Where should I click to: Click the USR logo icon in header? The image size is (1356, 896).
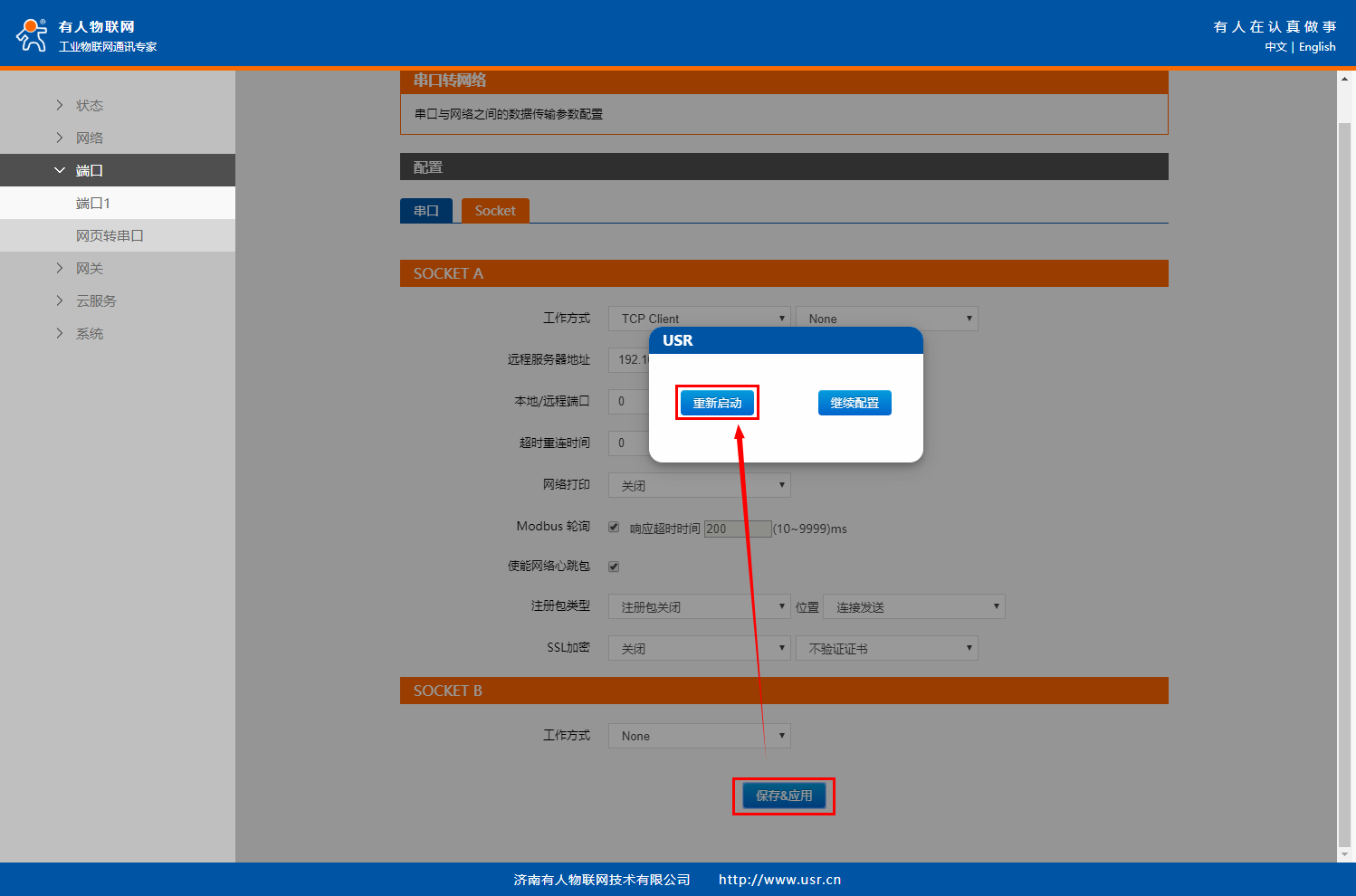[32, 34]
